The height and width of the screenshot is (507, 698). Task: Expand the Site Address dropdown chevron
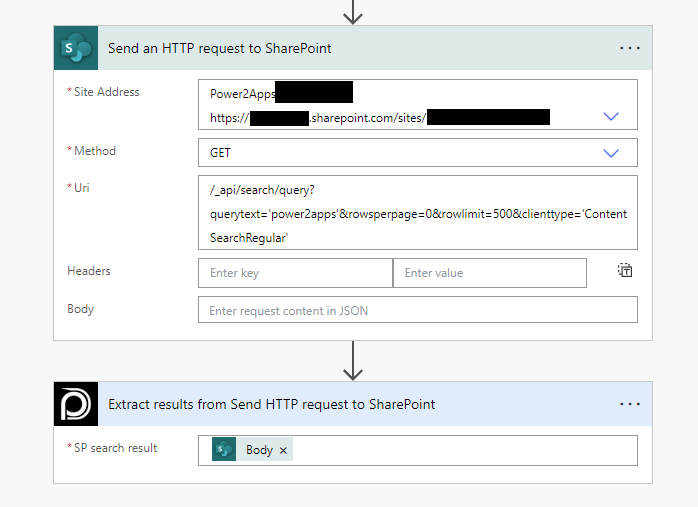pyautogui.click(x=612, y=117)
